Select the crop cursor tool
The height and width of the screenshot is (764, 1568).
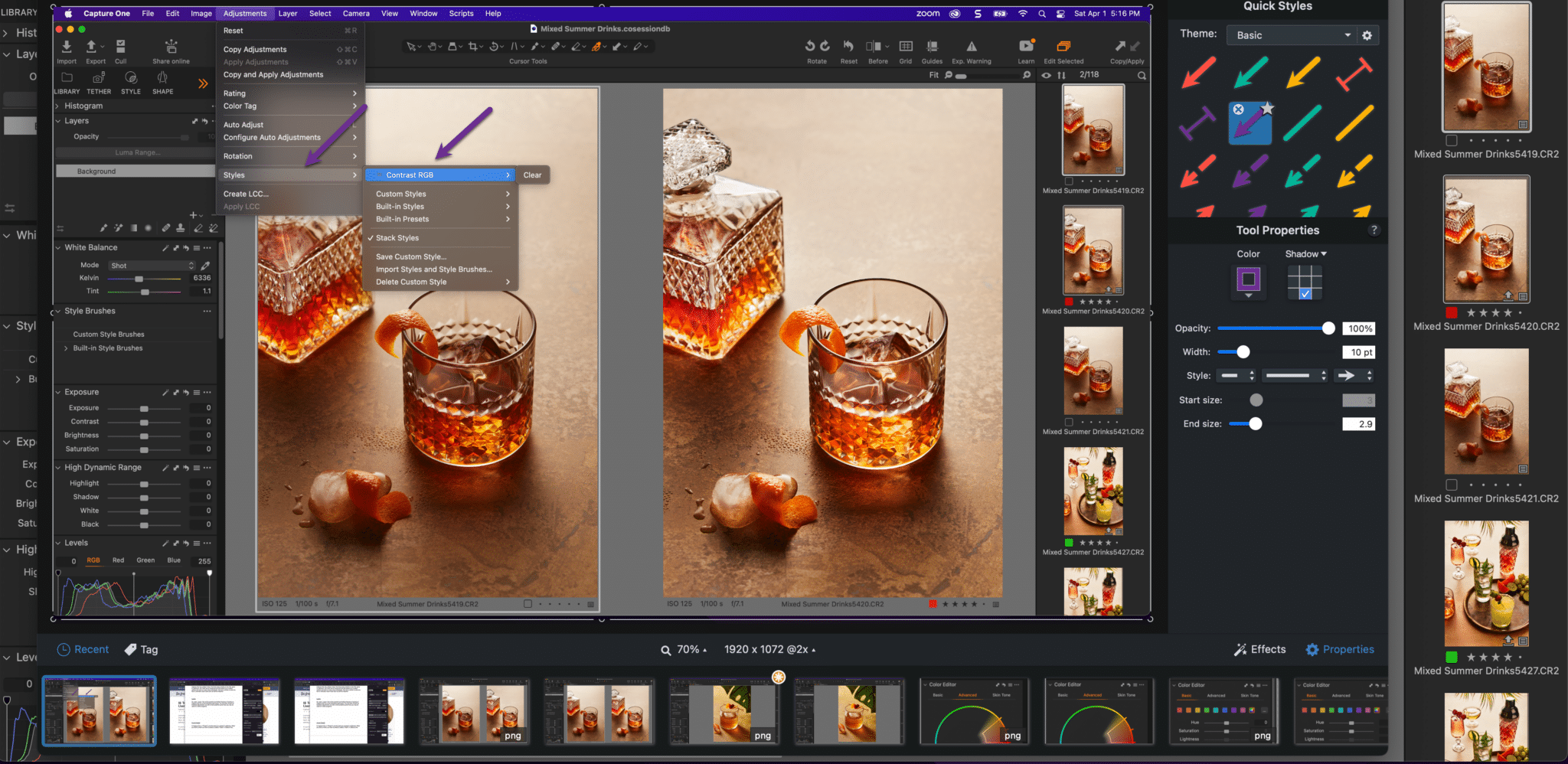pos(472,47)
